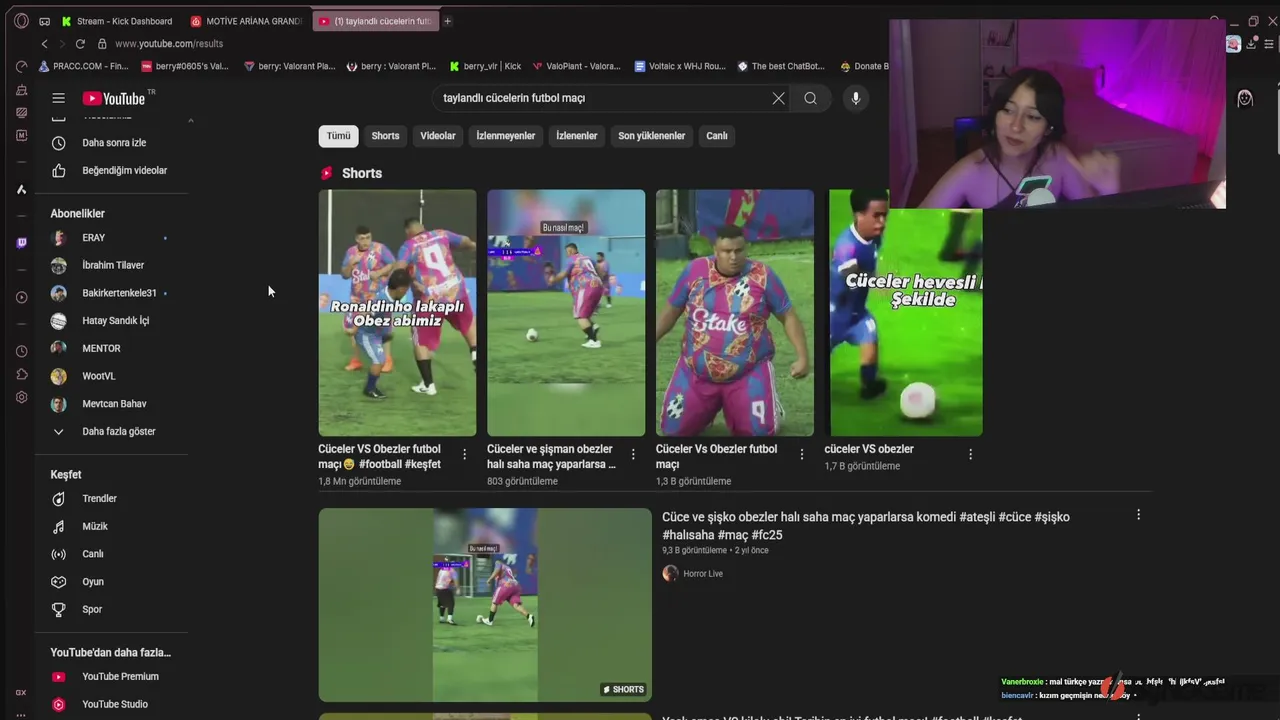This screenshot has height=720, width=1280.
Task: Open berry_vlr | Kick bookmark
Action: (x=486, y=66)
